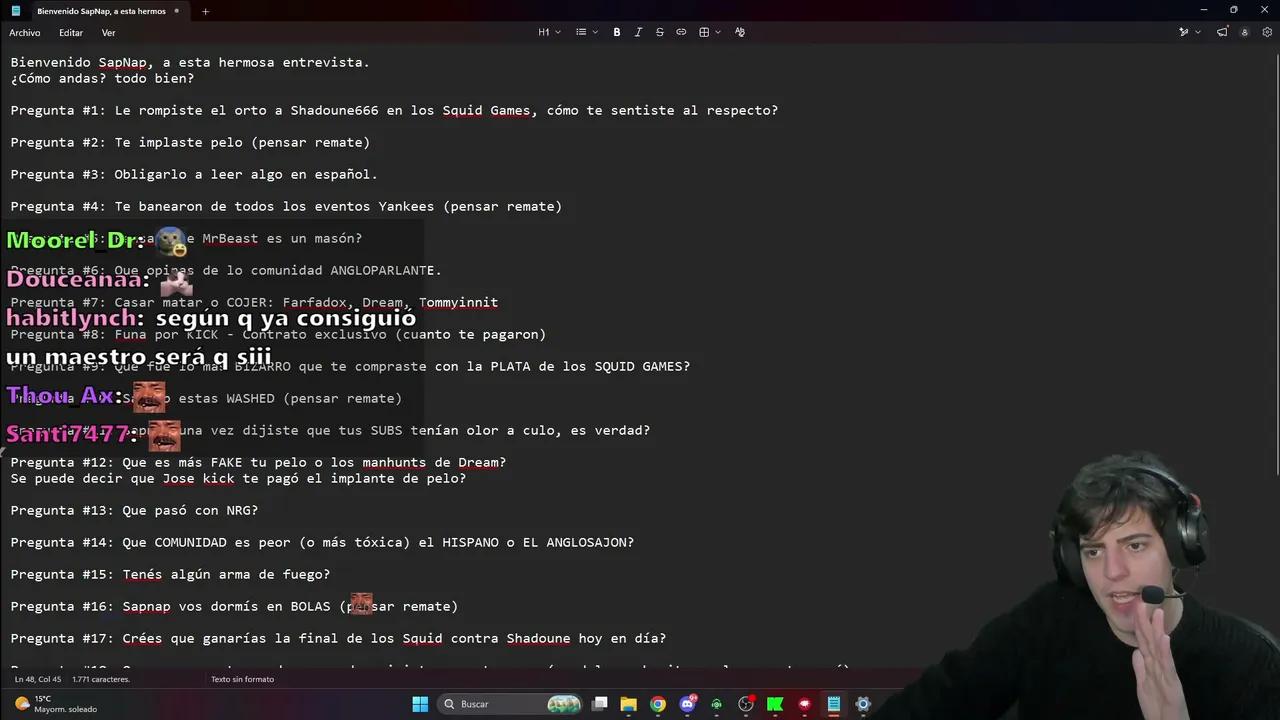The width and height of the screenshot is (1280, 720).
Task: Click the Buscar taskbar search box
Action: tap(512, 704)
